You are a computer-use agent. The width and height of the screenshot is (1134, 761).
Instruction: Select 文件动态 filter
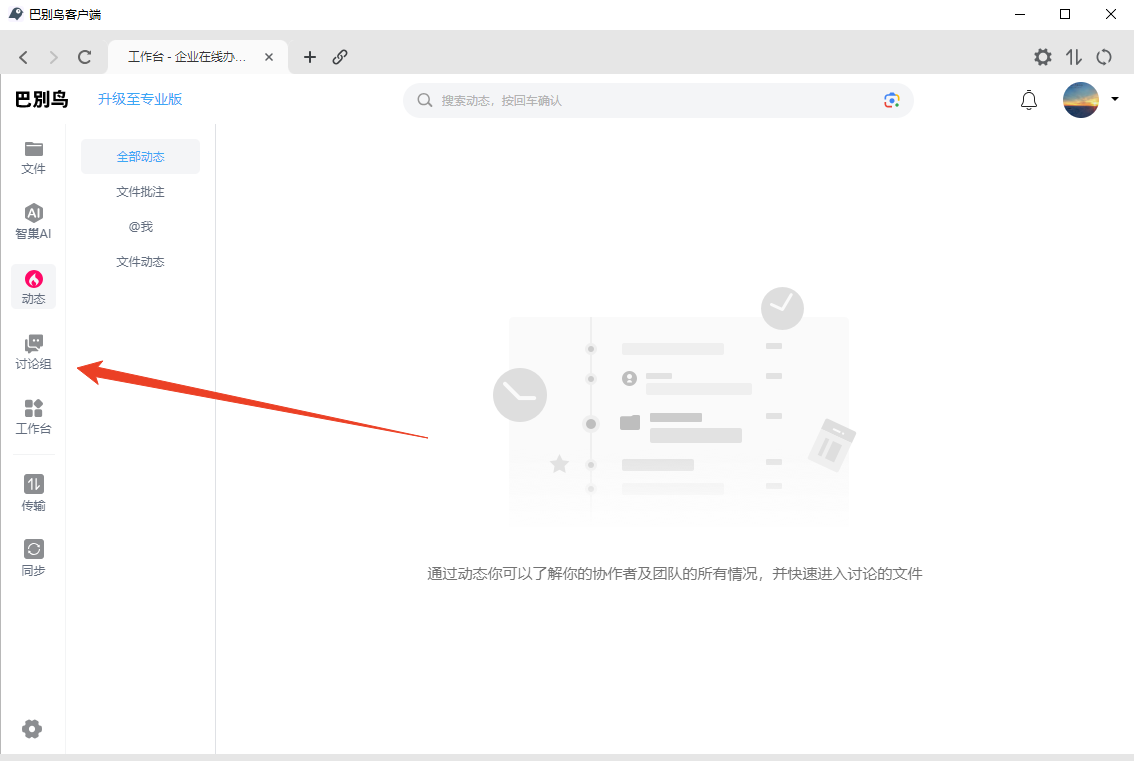140,262
